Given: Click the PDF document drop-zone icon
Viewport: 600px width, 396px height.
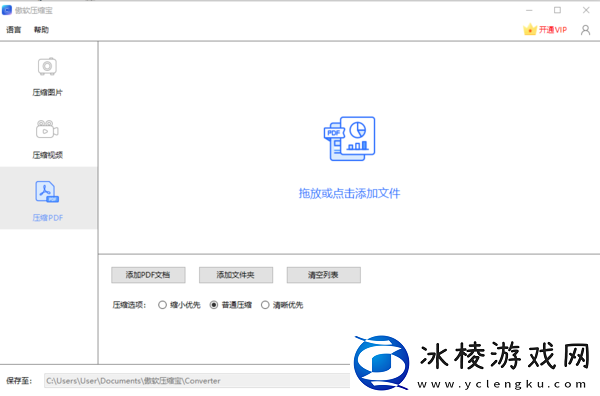Looking at the screenshot, I should tap(349, 139).
